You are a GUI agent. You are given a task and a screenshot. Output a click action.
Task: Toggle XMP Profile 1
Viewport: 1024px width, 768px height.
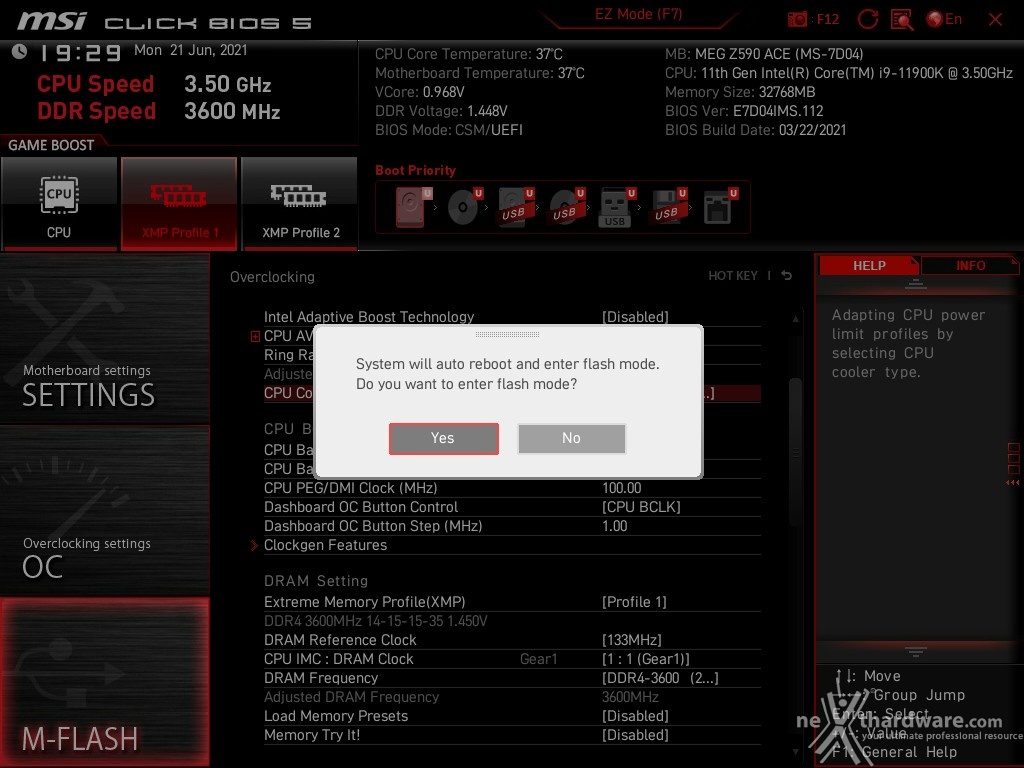[x=179, y=203]
